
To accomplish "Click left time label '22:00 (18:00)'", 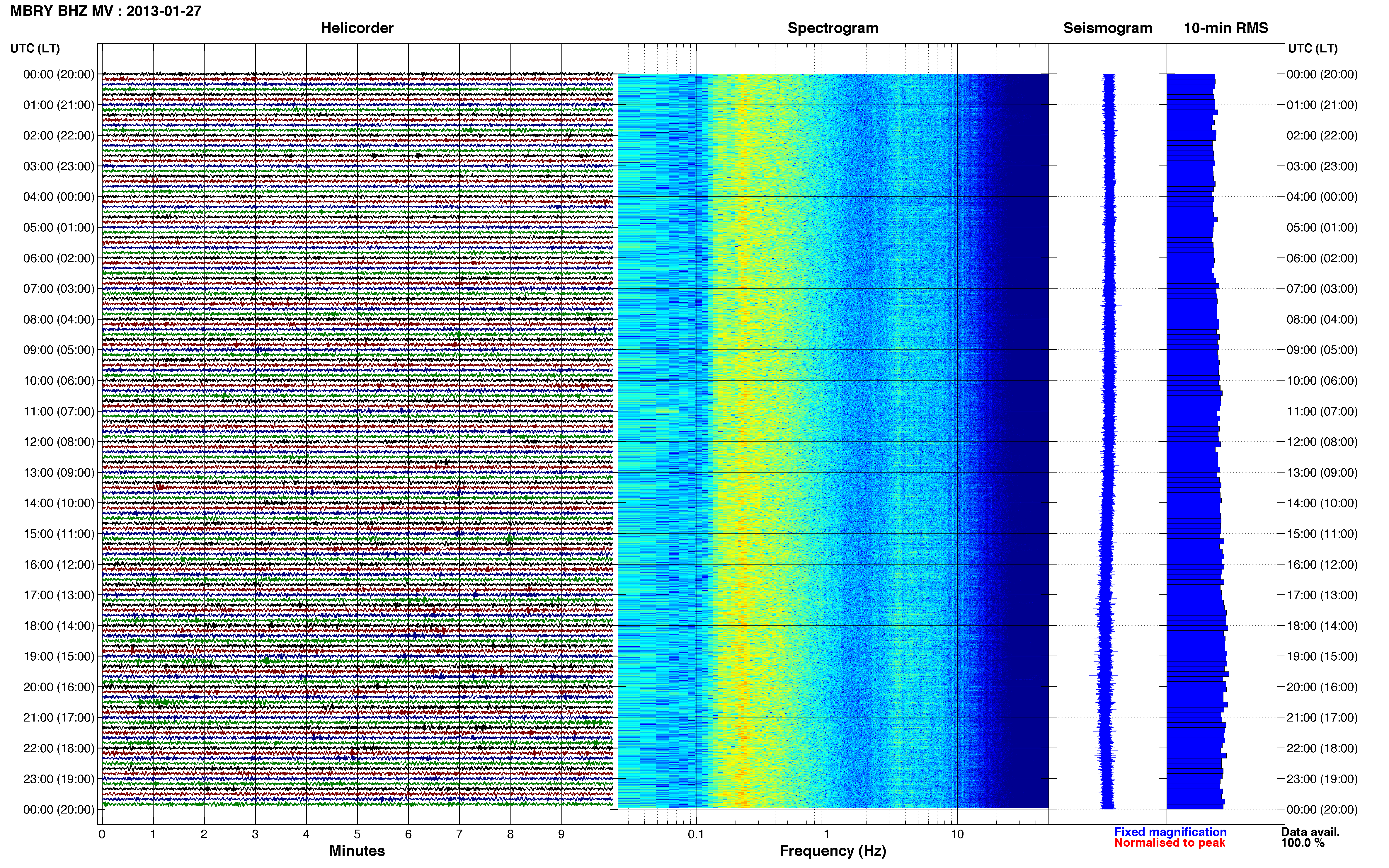I will [59, 748].
